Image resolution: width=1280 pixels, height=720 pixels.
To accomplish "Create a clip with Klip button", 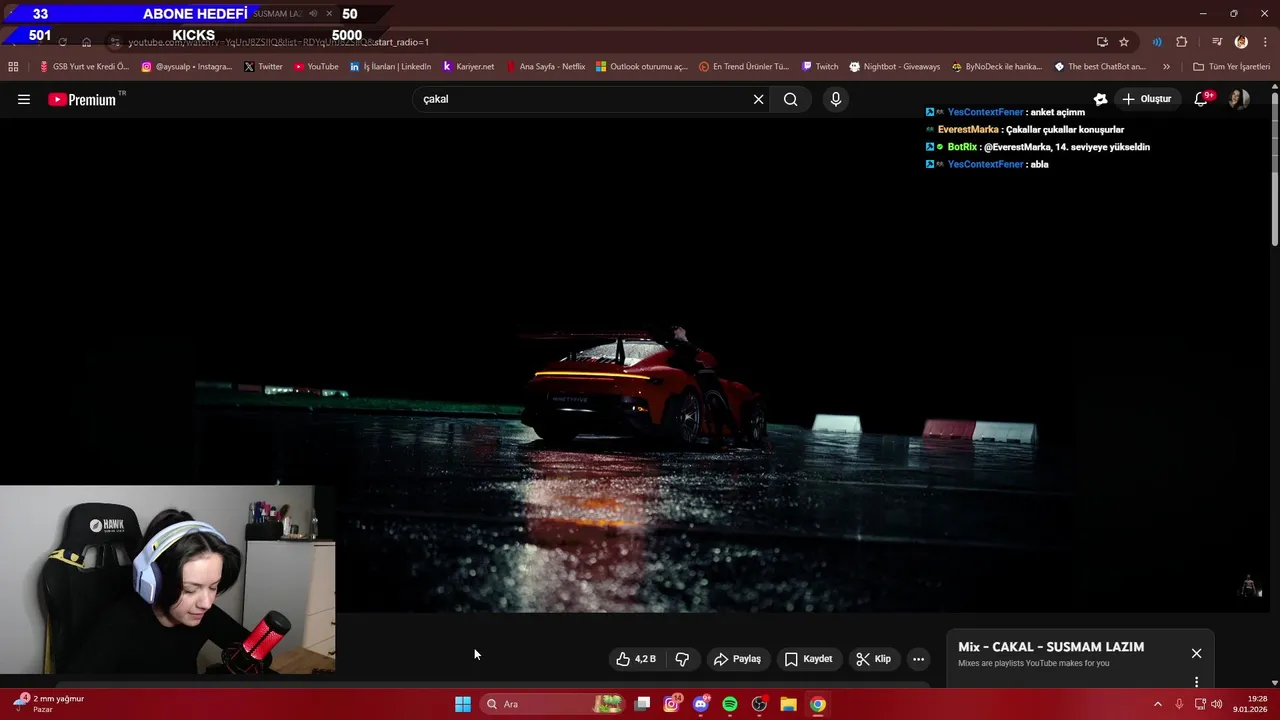I will (x=873, y=659).
